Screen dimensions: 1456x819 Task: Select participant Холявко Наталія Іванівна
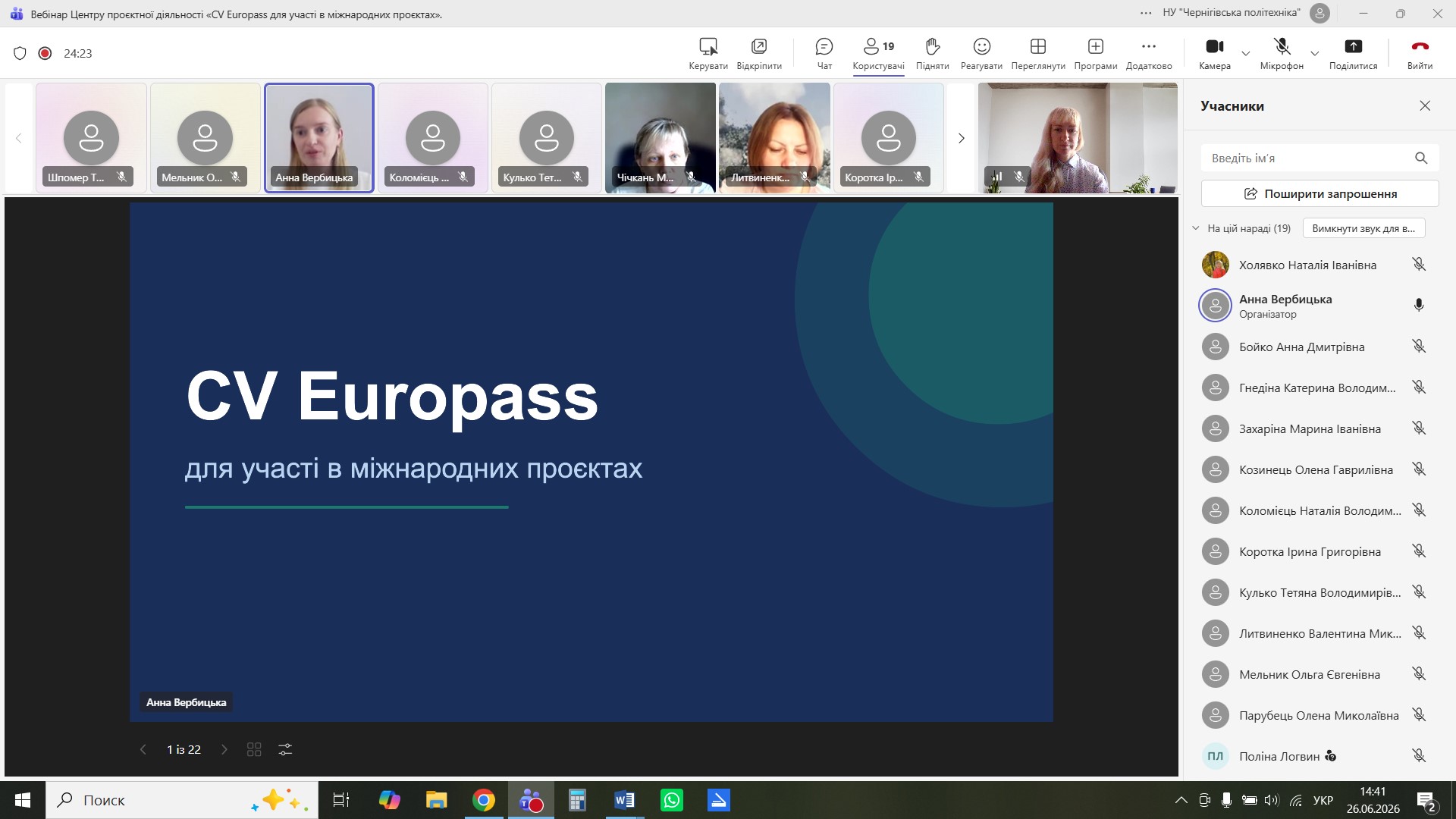point(1319,265)
